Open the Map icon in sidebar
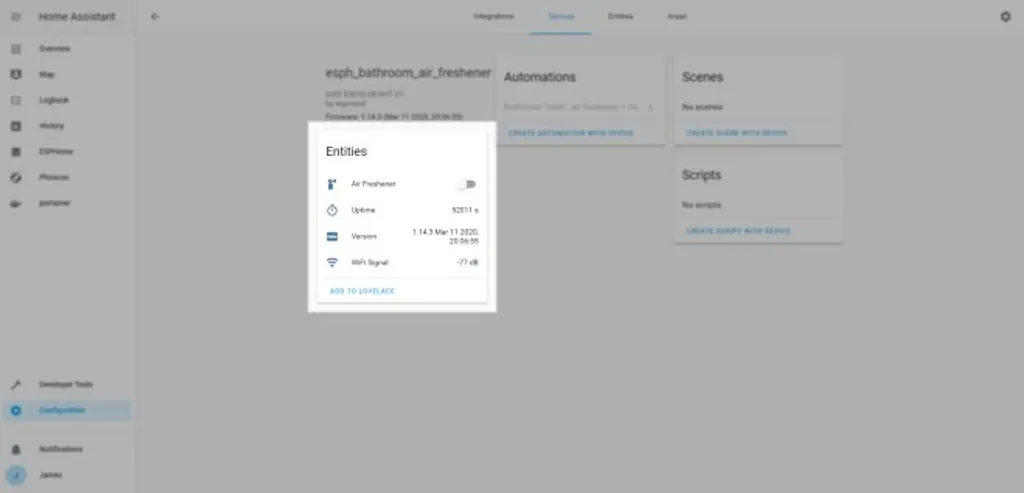 (x=16, y=74)
